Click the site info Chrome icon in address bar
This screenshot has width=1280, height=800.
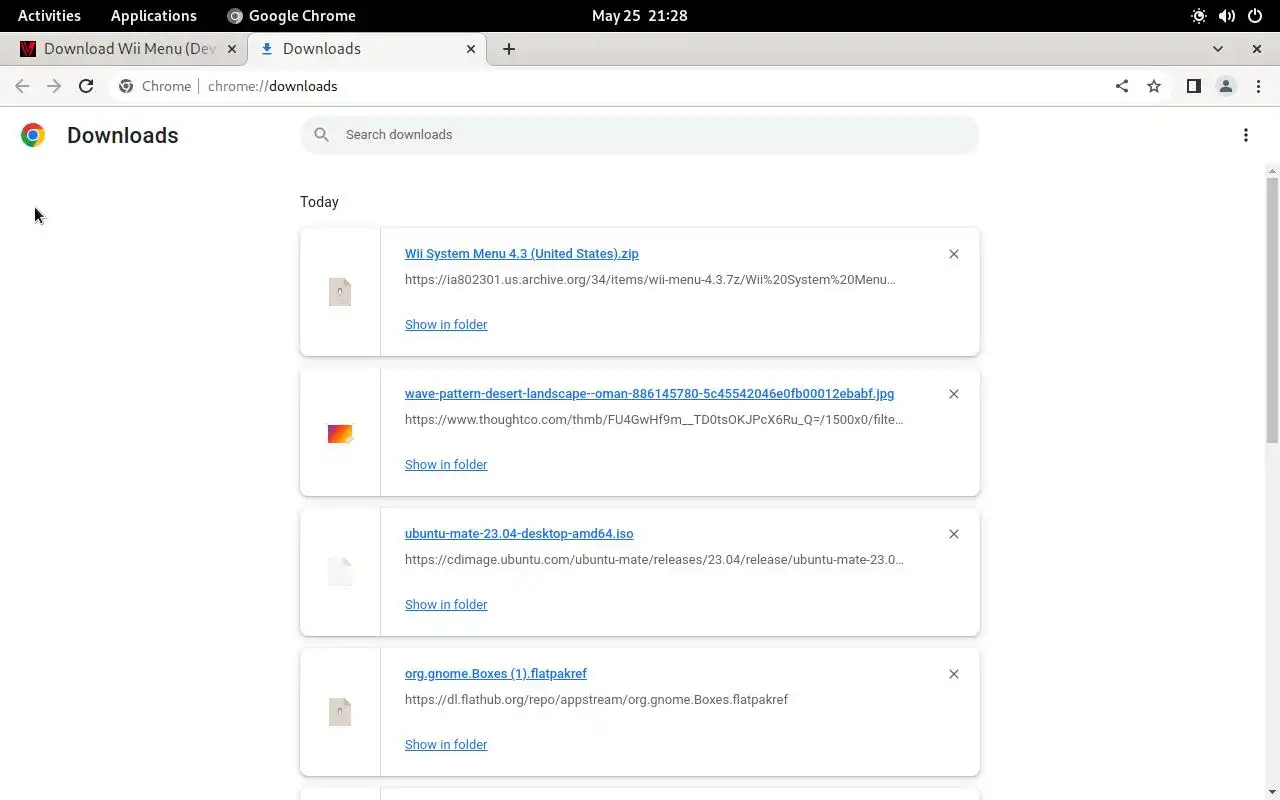coord(126,86)
